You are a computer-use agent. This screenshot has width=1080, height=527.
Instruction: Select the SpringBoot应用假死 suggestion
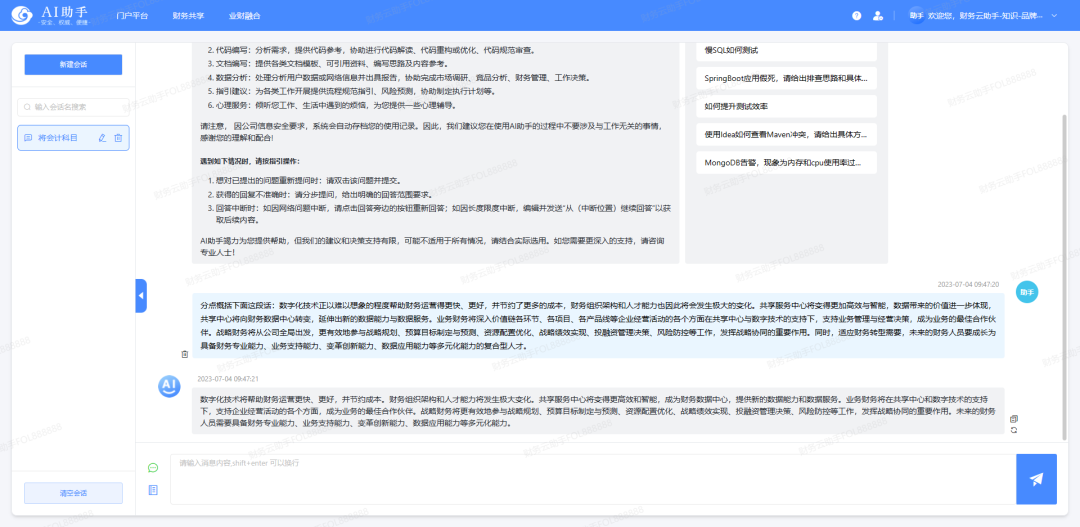coord(786,79)
